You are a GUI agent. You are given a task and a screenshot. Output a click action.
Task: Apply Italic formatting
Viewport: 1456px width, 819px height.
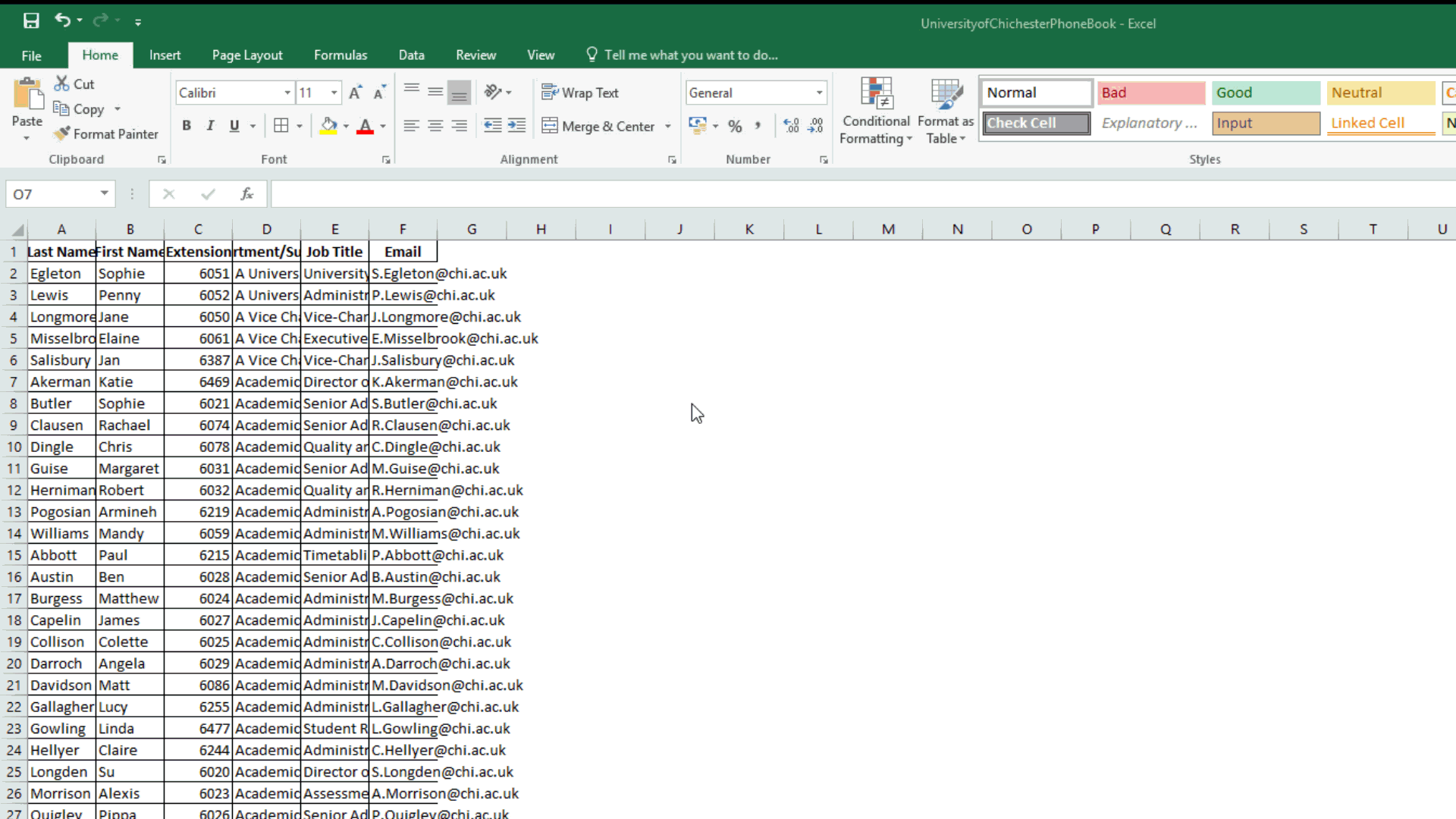tap(210, 125)
